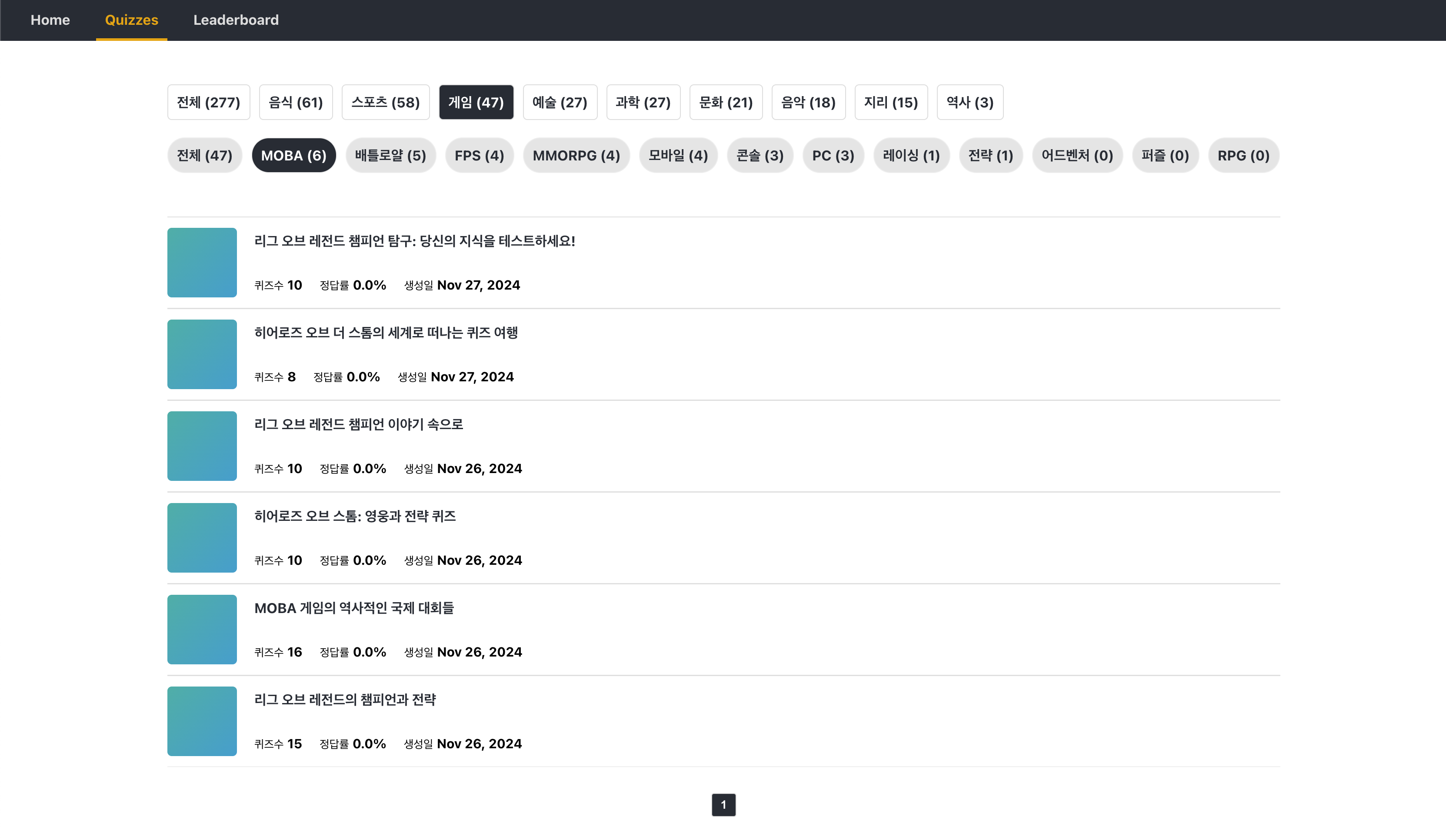Select the 모바일 (4) subcategory chip

coord(678,156)
